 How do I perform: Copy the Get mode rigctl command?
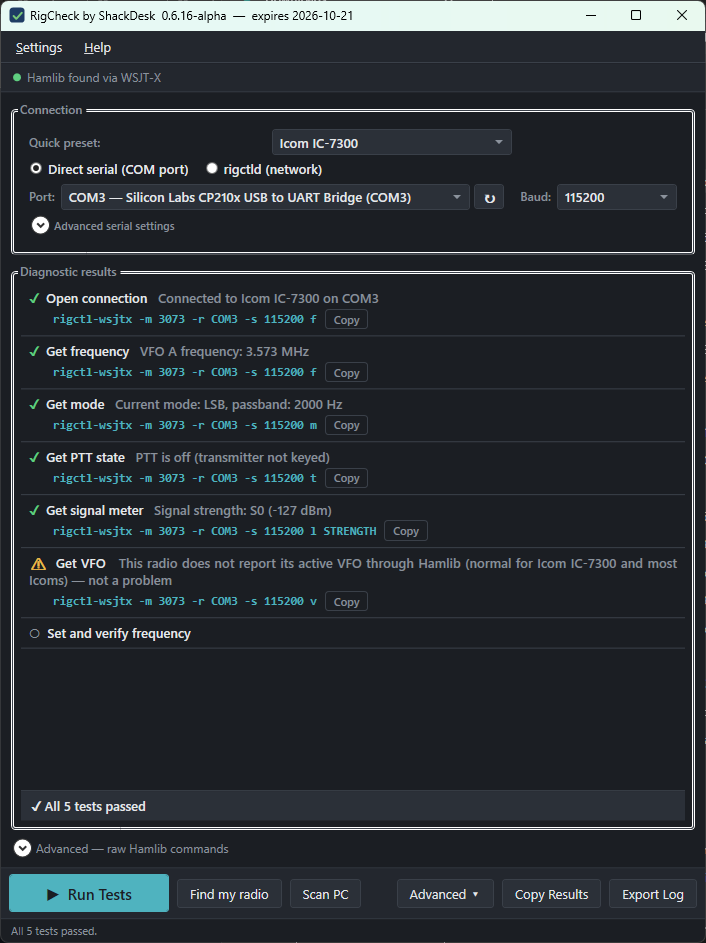pyautogui.click(x=346, y=425)
